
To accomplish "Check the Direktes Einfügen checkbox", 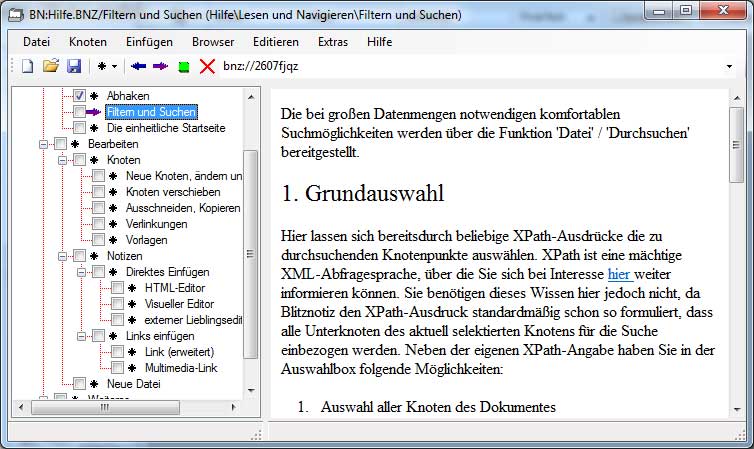I will tap(98, 271).
